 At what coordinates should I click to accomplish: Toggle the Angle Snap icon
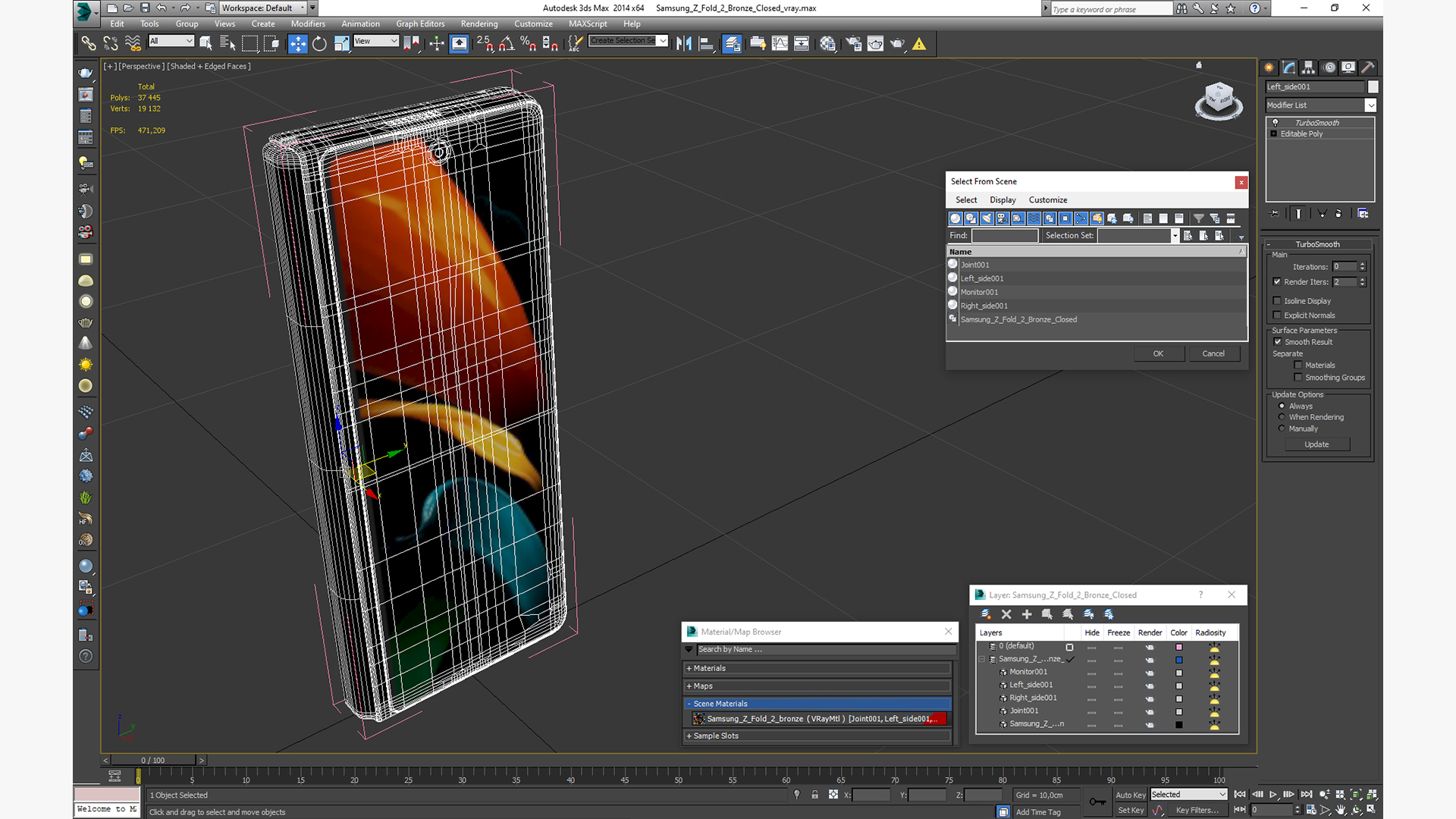[x=507, y=44]
